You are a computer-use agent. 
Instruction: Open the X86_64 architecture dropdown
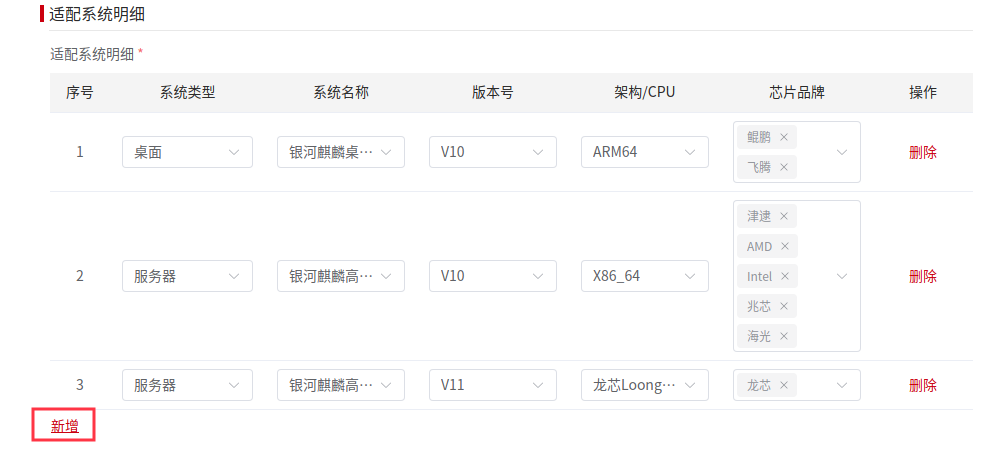click(x=644, y=276)
